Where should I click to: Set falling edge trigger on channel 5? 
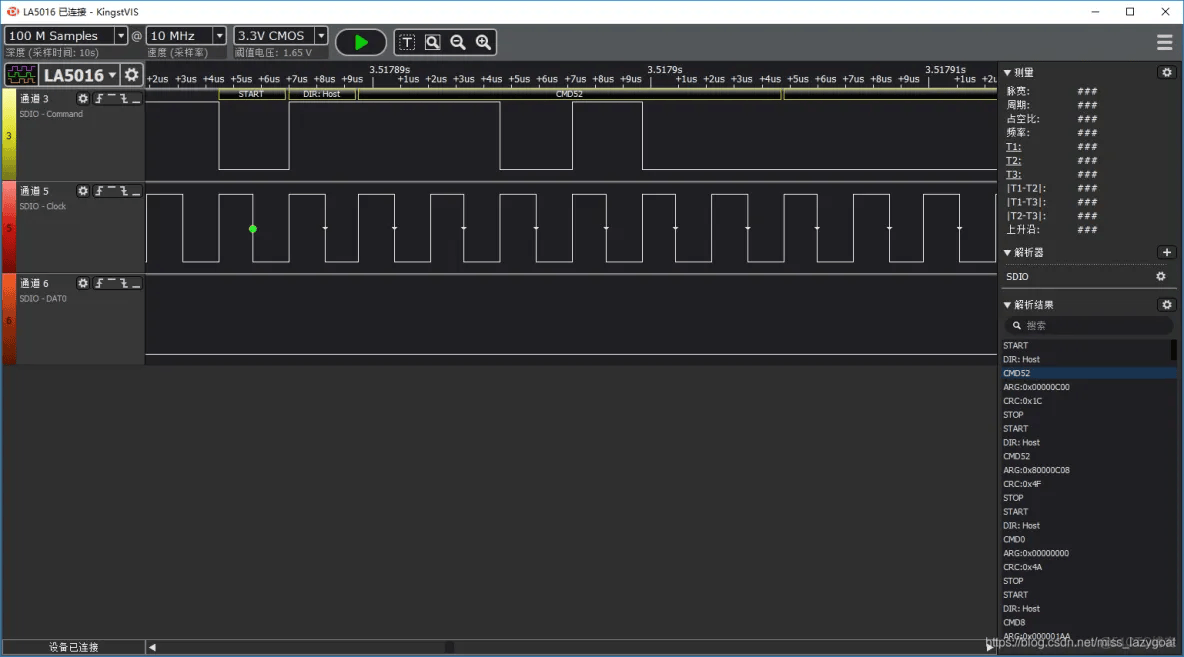click(124, 191)
